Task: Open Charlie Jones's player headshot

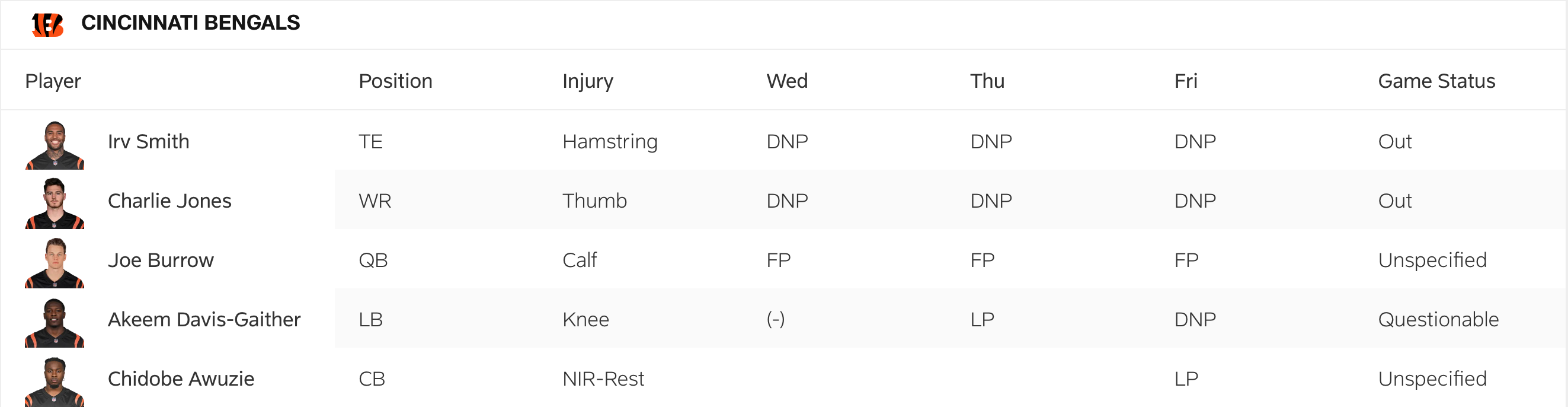Action: tap(55, 203)
